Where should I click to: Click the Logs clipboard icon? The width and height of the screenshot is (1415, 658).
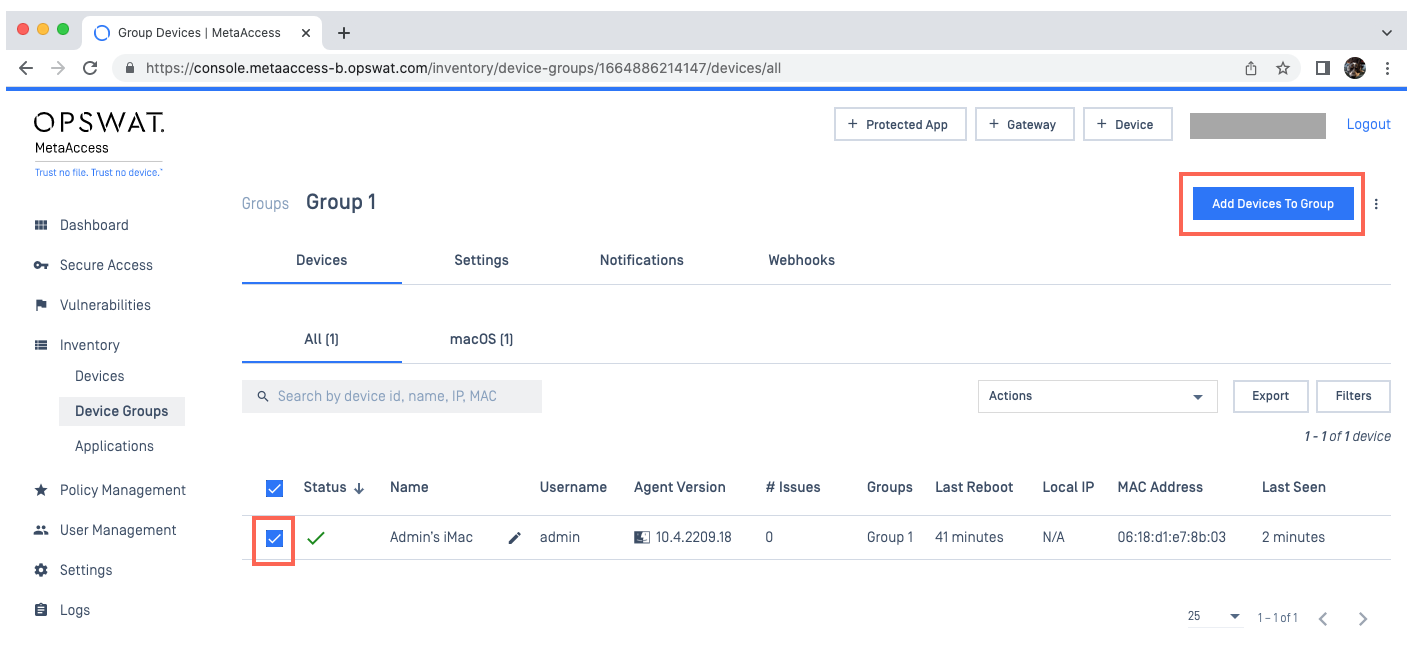tap(41, 610)
